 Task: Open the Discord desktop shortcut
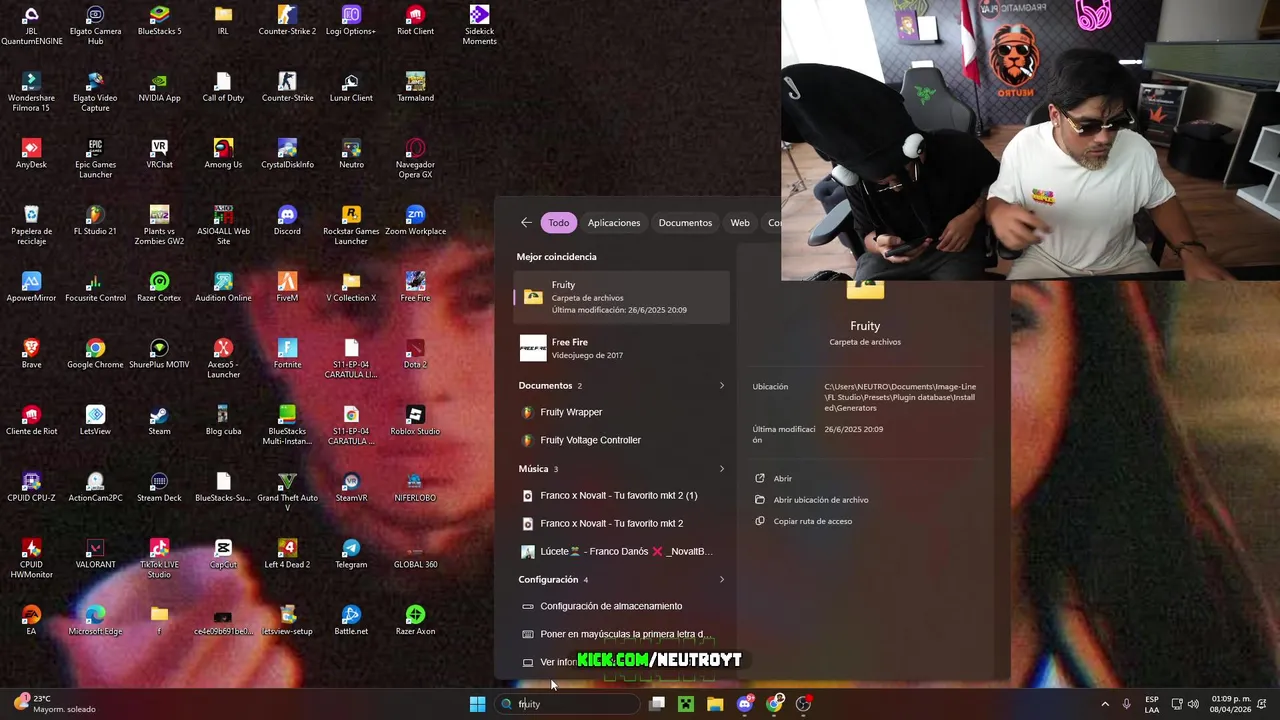click(287, 221)
